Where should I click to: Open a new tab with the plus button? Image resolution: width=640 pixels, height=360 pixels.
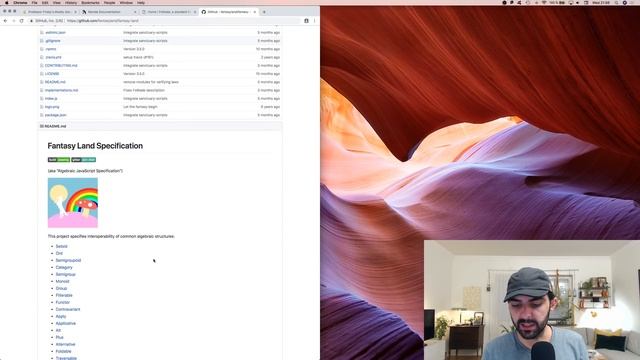pos(264,12)
